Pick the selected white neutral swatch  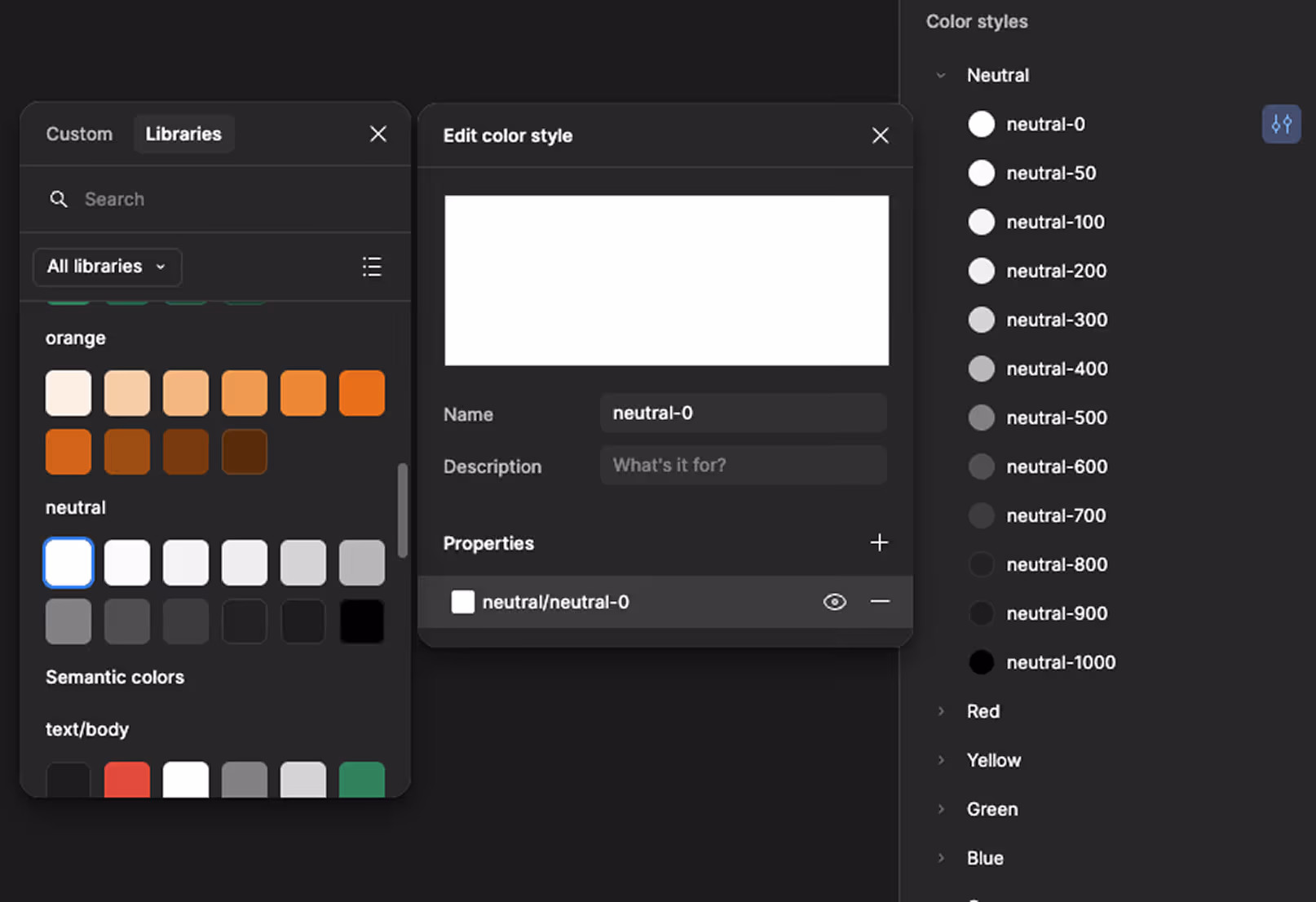click(x=68, y=563)
